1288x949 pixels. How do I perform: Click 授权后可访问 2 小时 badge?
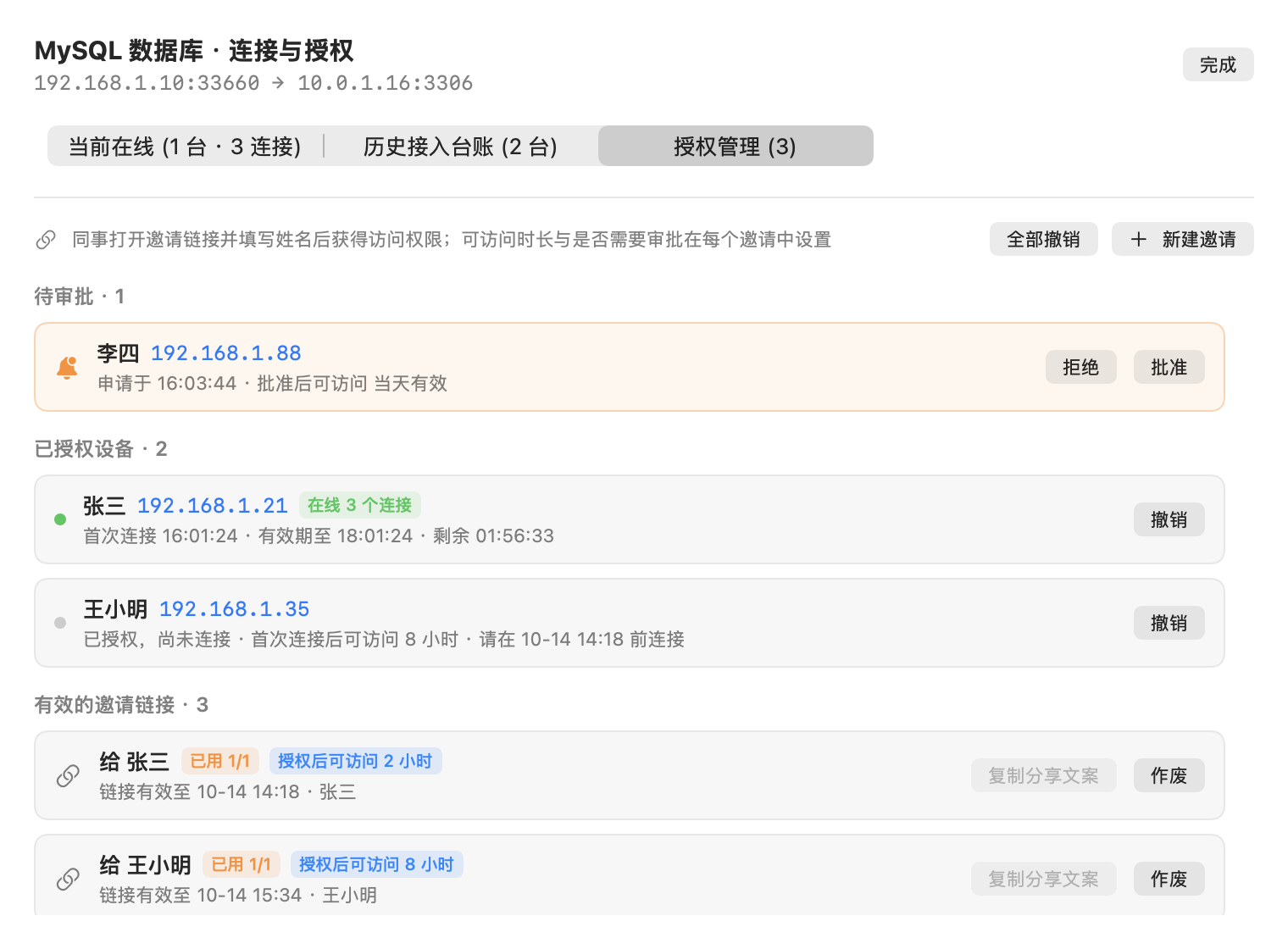[355, 761]
